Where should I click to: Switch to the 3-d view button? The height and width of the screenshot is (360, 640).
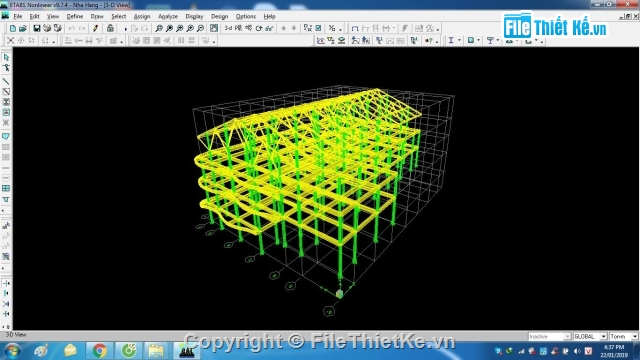click(228, 28)
